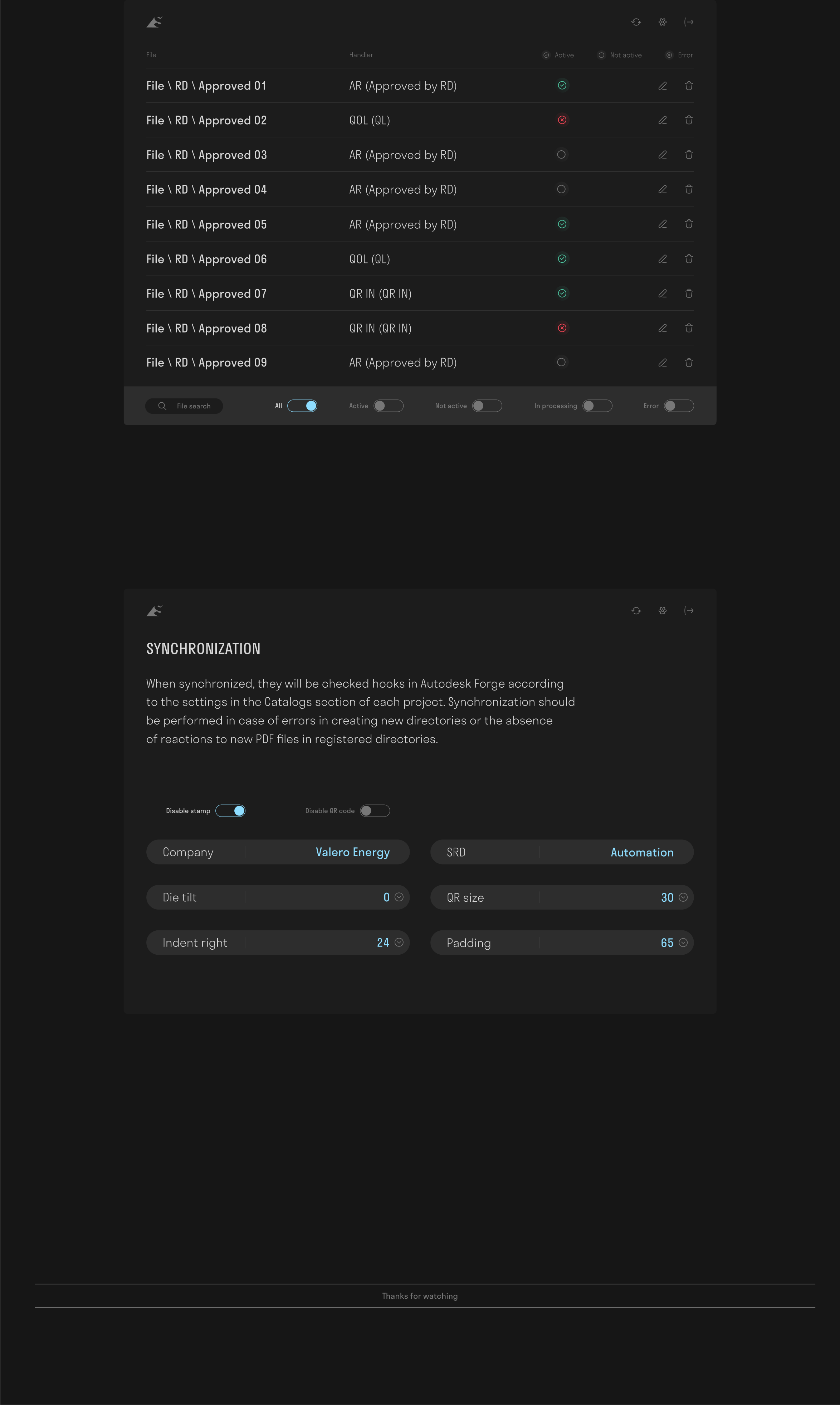
Task: Open settings gear in Synchronization panel
Action: (662, 610)
